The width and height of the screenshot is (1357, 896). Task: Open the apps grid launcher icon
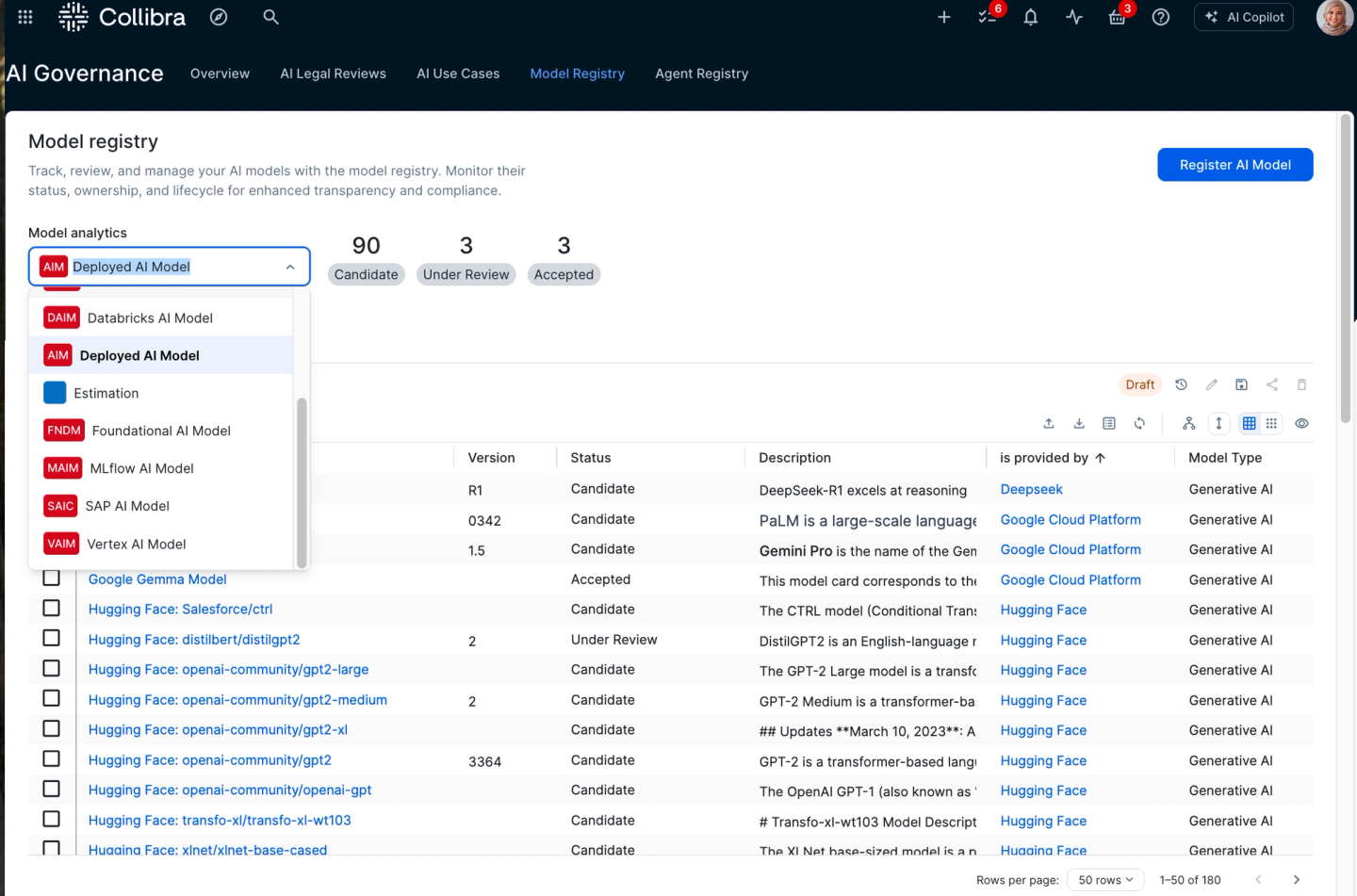[x=25, y=17]
